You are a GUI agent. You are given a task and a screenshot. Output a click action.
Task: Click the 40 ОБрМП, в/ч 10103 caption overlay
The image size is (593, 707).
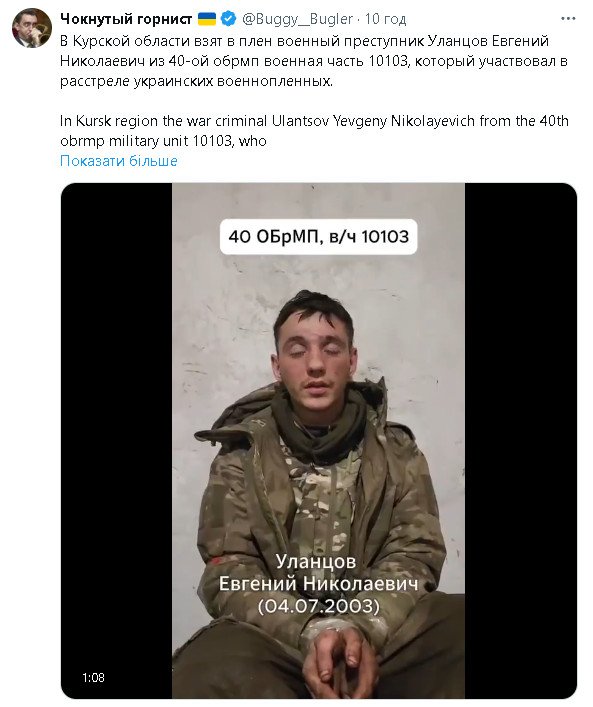(318, 237)
